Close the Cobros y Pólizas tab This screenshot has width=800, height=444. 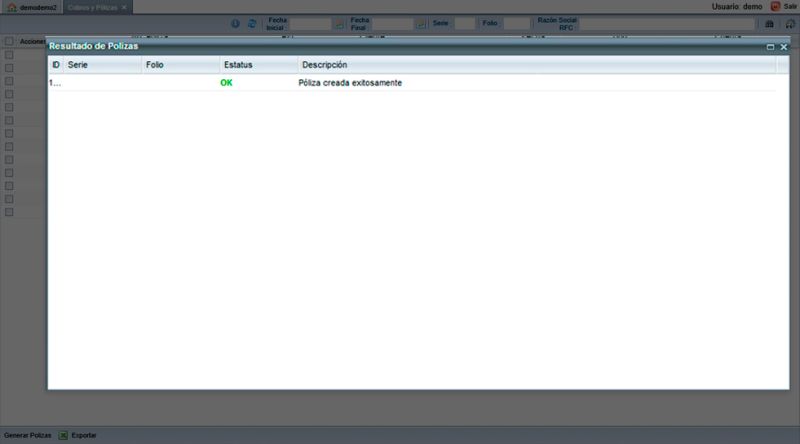coord(124,8)
